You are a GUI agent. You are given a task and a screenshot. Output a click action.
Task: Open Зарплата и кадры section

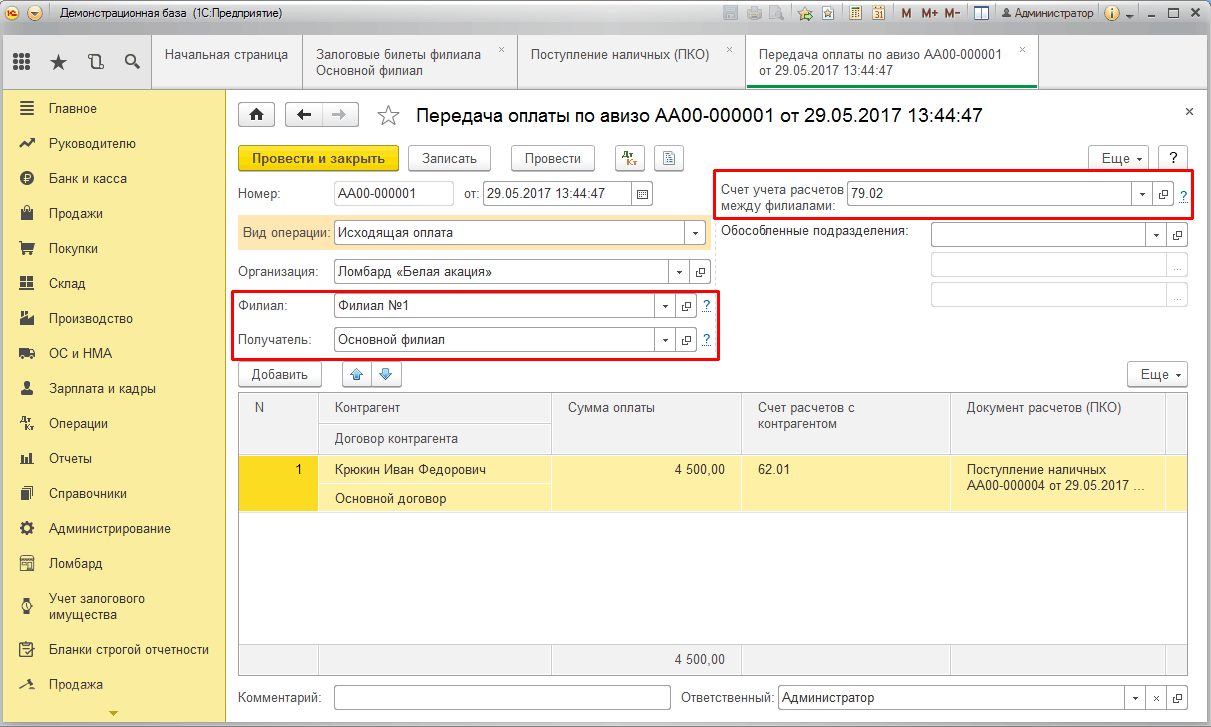(102, 388)
